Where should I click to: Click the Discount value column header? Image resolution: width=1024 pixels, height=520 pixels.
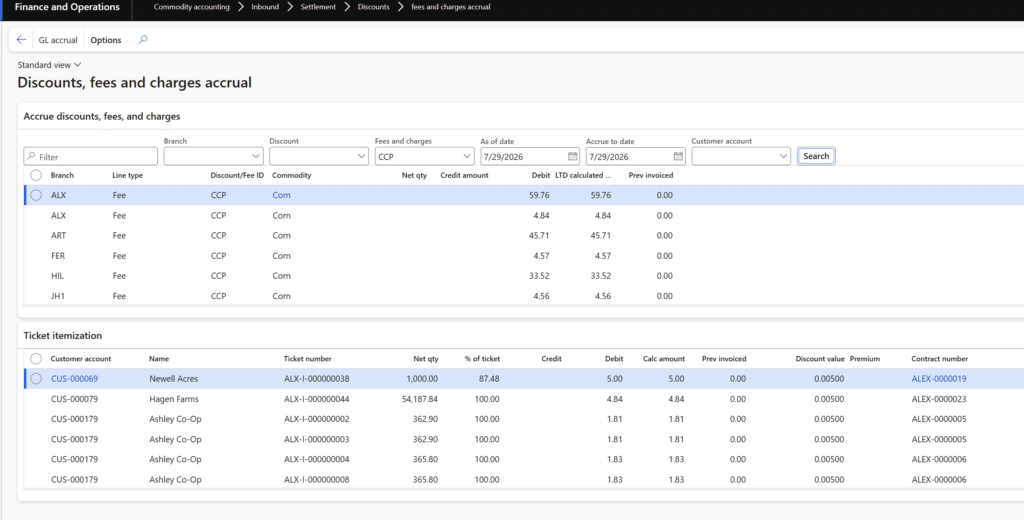(820, 359)
